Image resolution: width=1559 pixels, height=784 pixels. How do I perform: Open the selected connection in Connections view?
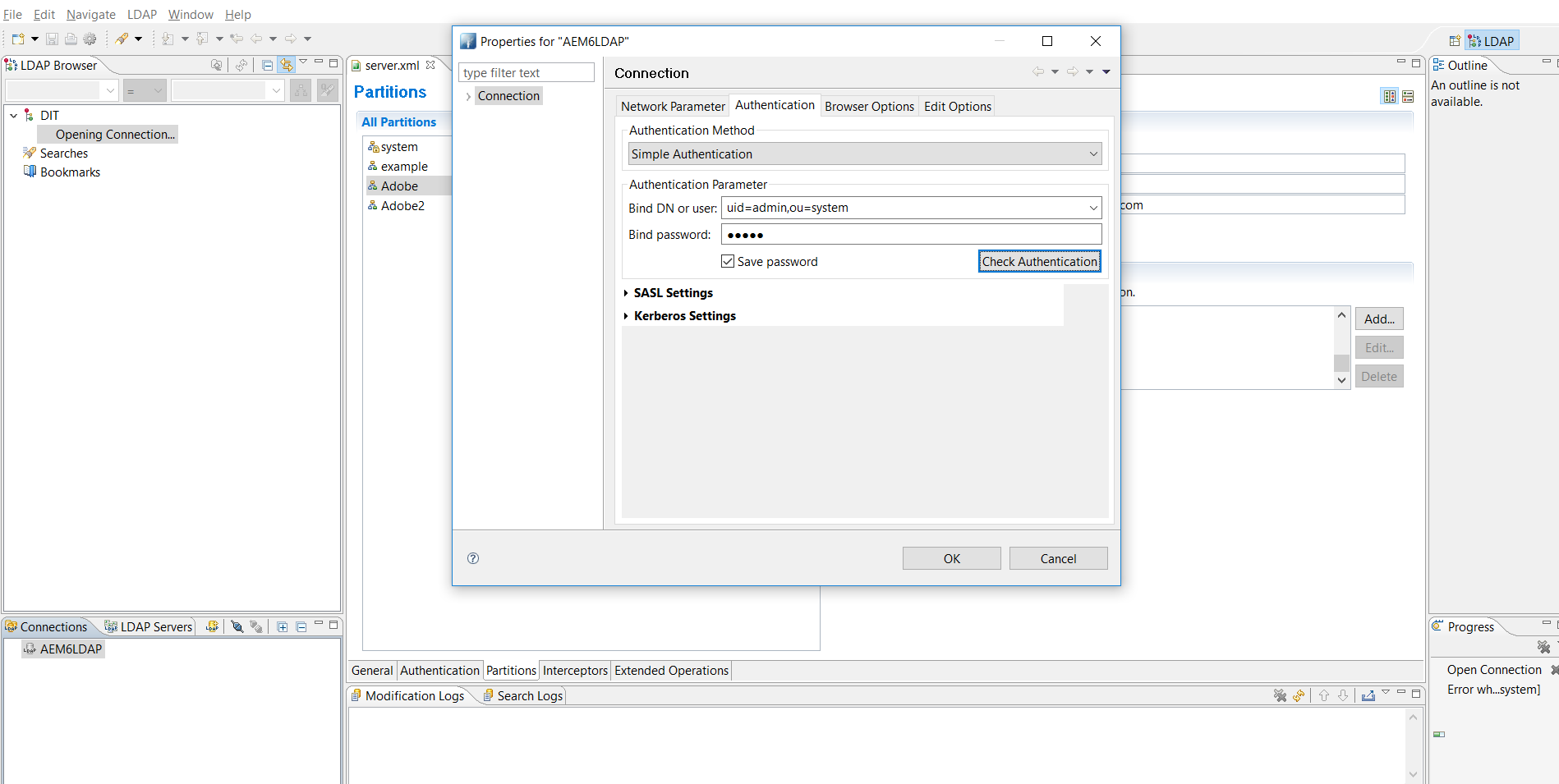pyautogui.click(x=237, y=626)
